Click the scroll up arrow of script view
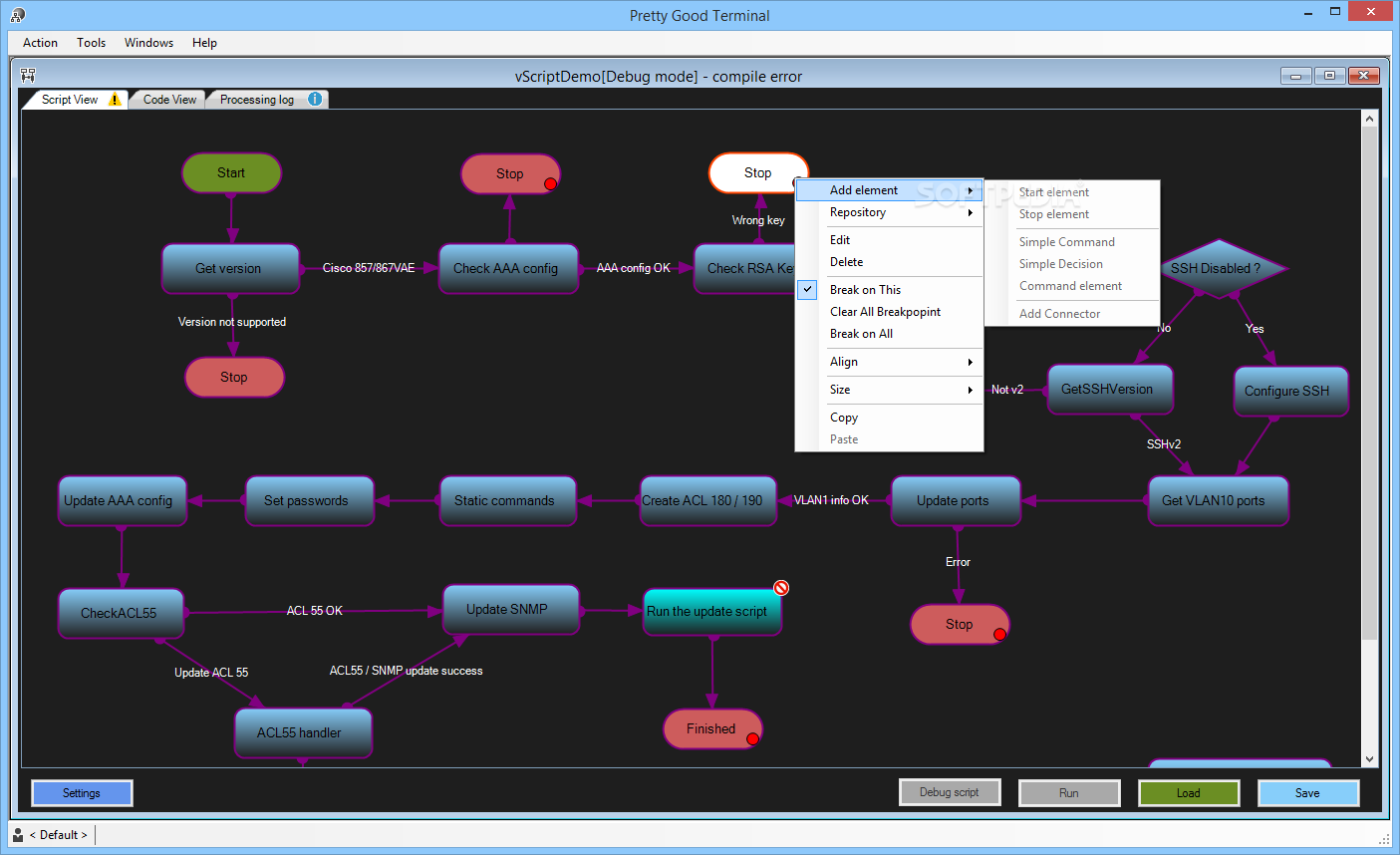This screenshot has width=1400, height=855. tap(1369, 119)
